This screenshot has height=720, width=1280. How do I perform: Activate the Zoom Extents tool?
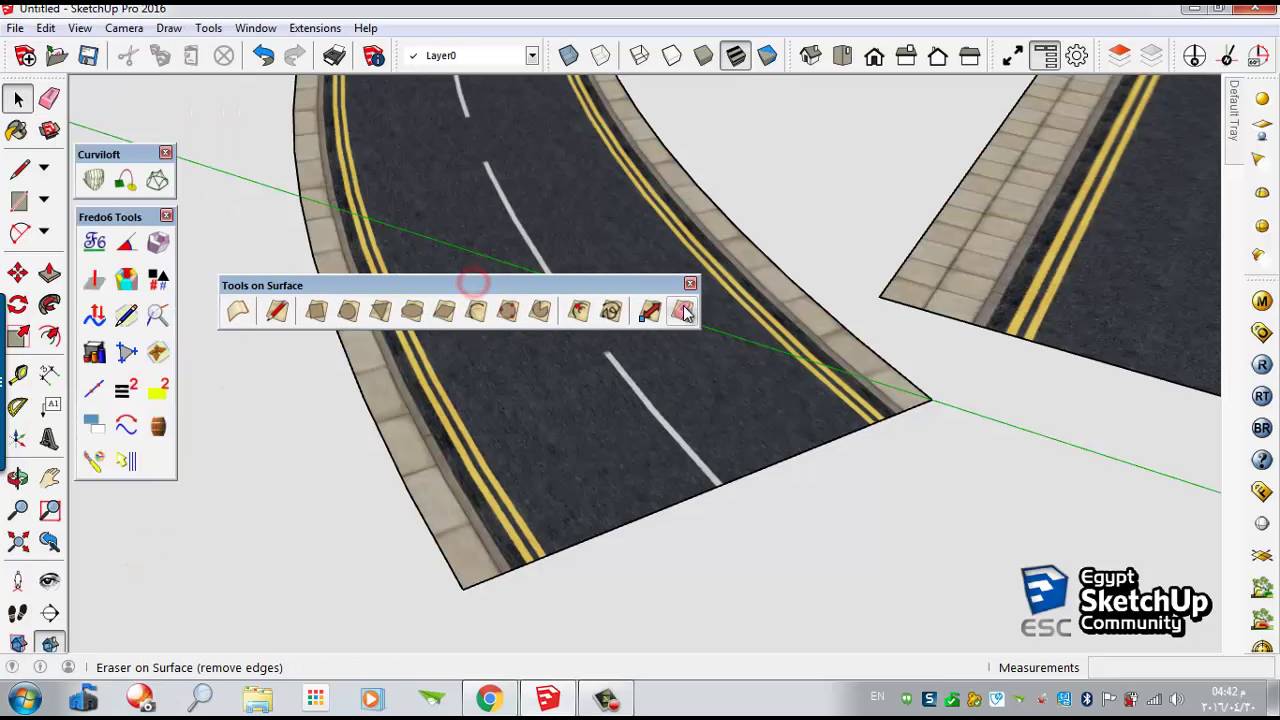tap(18, 542)
